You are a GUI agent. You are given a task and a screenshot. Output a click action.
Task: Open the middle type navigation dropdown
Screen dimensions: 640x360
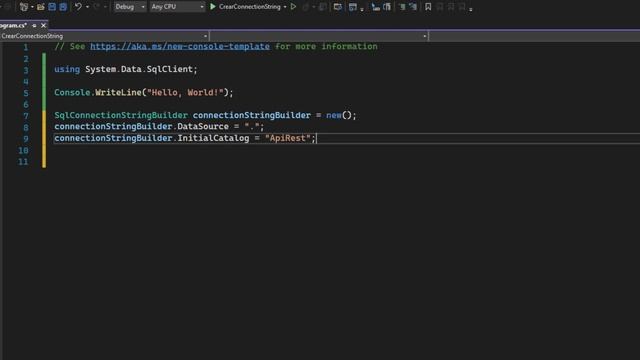[x=319, y=36]
